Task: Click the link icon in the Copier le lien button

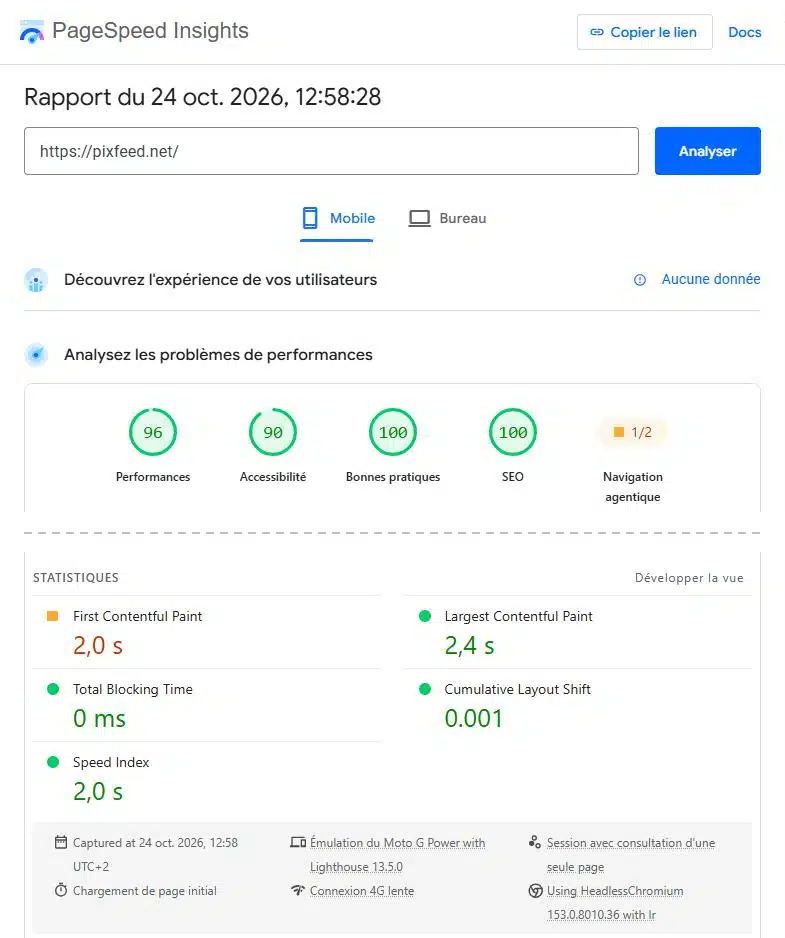Action: point(597,32)
